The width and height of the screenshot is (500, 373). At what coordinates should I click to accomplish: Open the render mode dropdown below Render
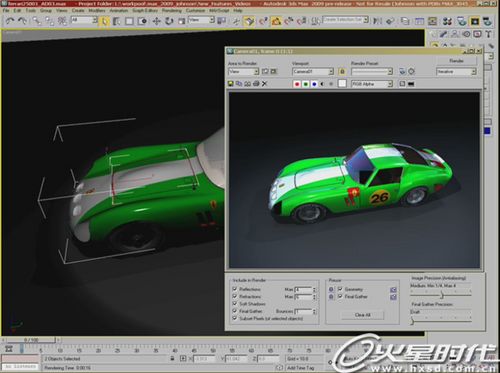[456, 72]
